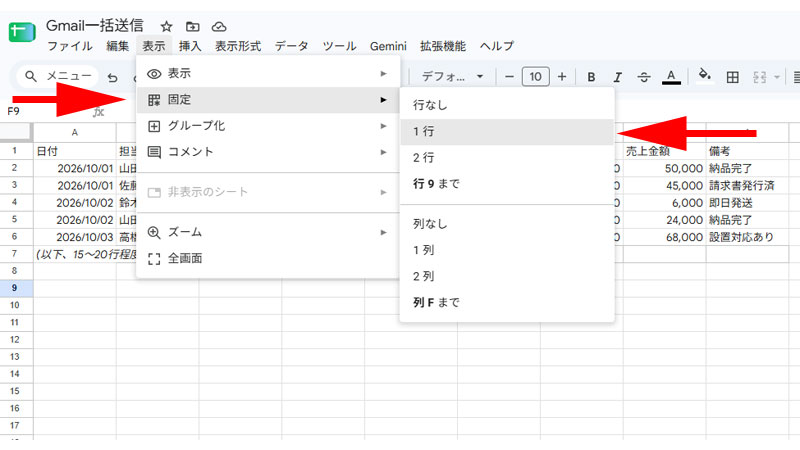Open the 編集 menu
Viewport: 800px width, 450px height.
pyautogui.click(x=117, y=46)
